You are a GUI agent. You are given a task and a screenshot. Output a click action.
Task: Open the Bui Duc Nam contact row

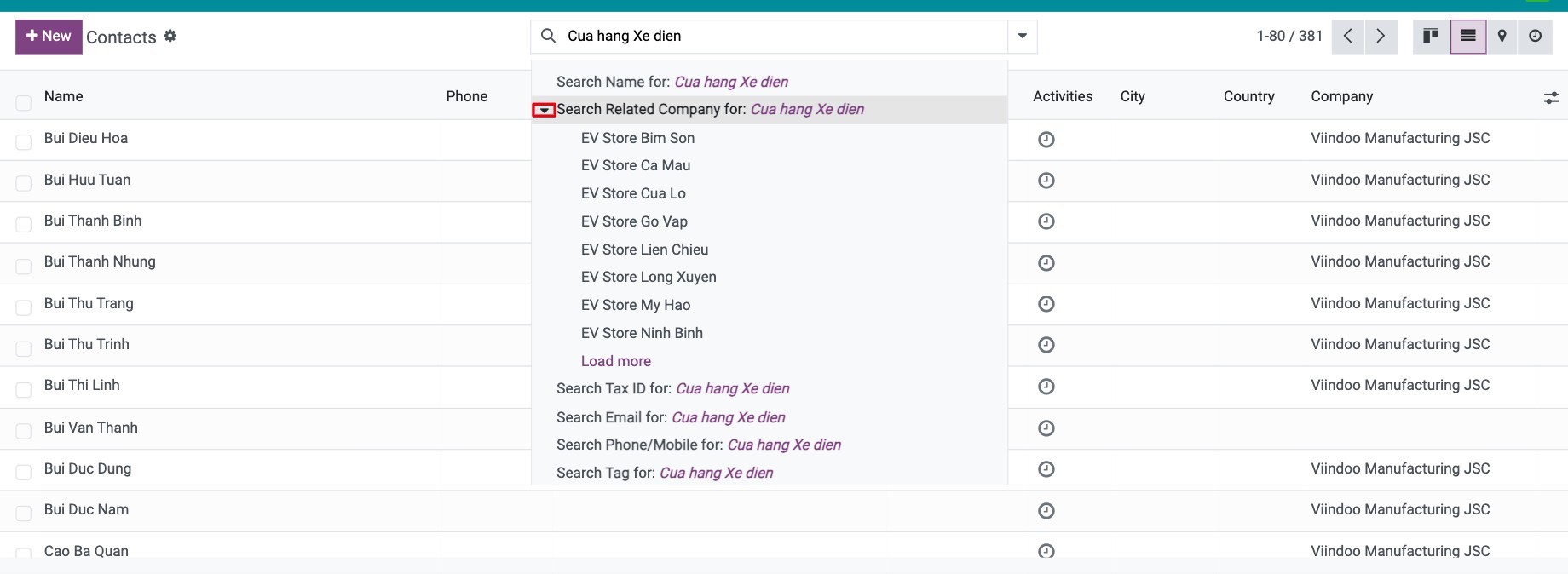[784, 511]
